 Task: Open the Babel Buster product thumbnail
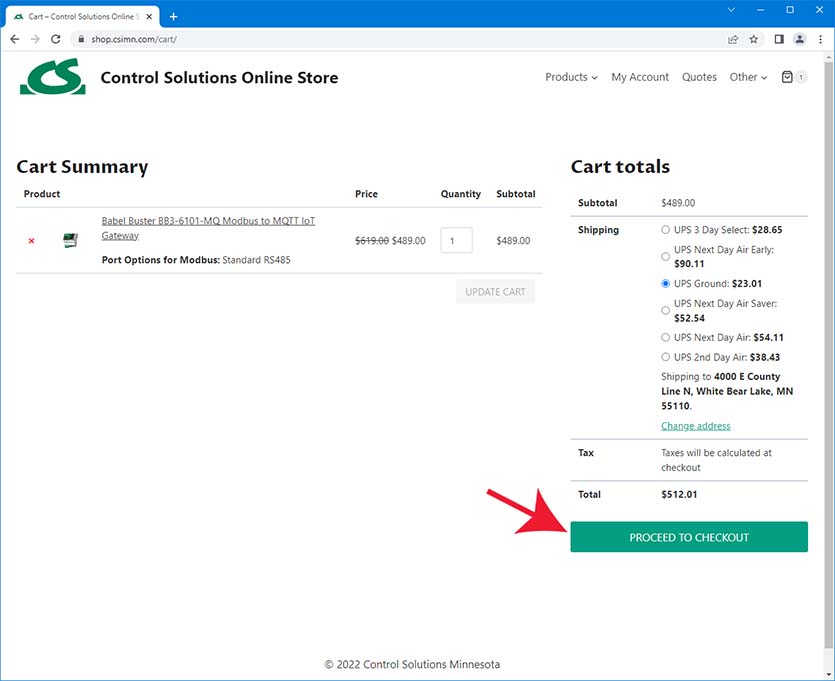pos(70,240)
